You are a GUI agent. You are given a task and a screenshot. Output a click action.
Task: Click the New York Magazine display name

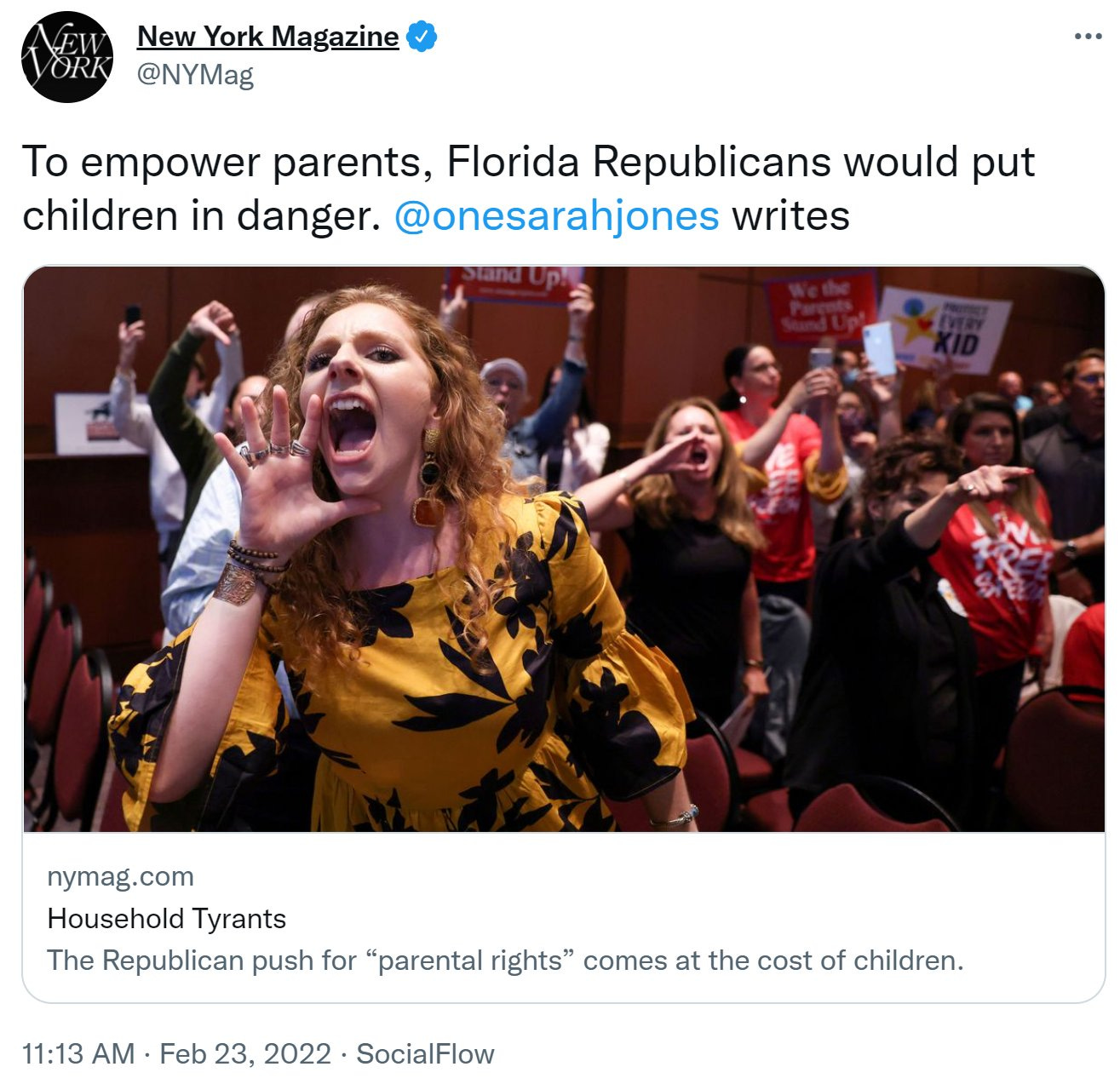pos(267,37)
